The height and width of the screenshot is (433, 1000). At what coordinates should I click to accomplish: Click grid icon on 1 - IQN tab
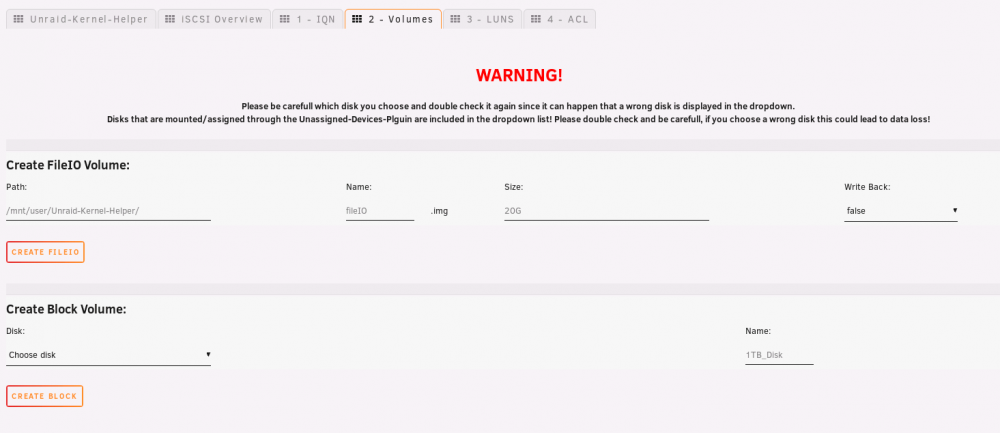coord(284,19)
